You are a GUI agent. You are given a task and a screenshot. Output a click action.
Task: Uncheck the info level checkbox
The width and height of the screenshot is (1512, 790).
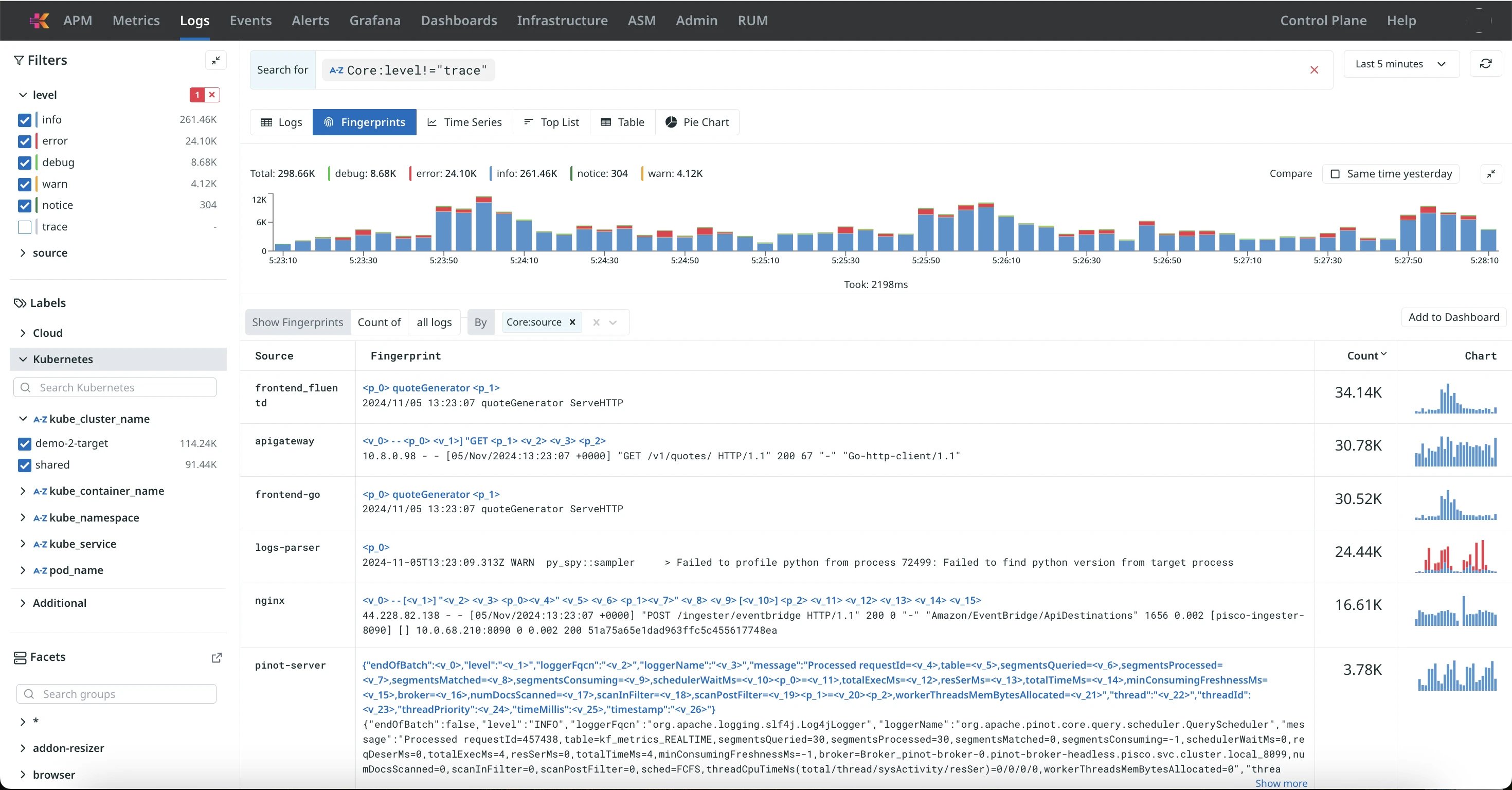(25, 120)
